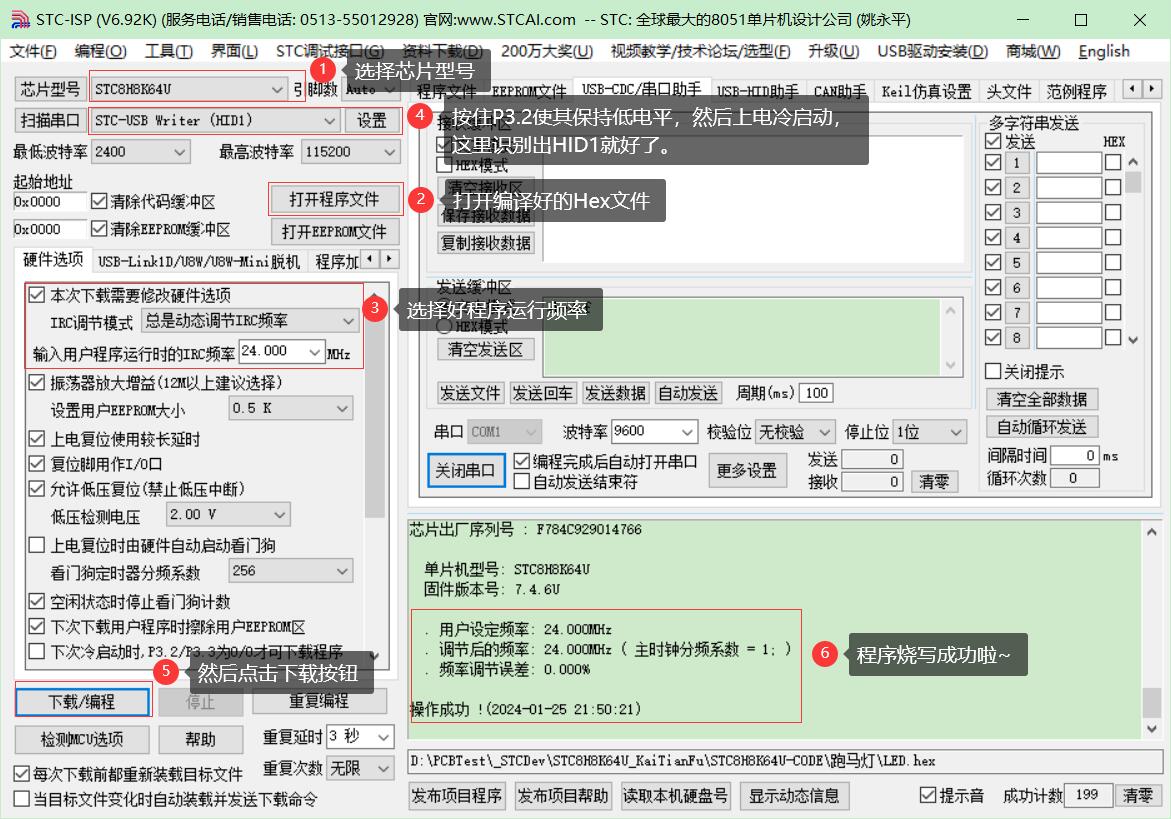Toggle 清除代码缓冲区 checkbox
The width and height of the screenshot is (1171, 819).
tap(99, 202)
